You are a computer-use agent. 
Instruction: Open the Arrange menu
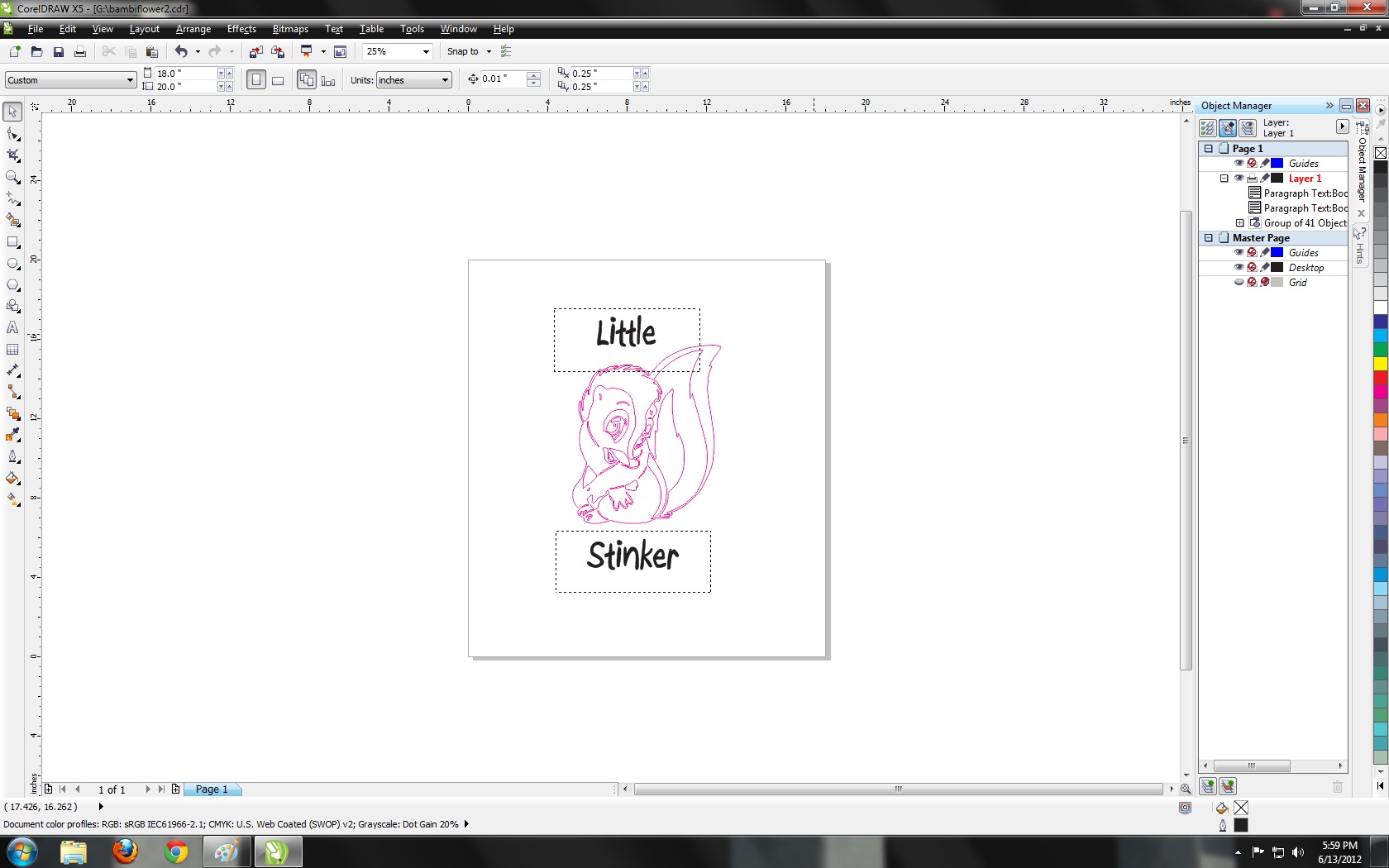click(x=193, y=29)
